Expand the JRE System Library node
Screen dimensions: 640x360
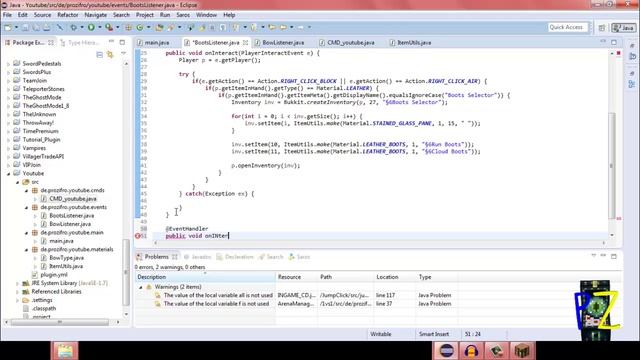[17, 283]
